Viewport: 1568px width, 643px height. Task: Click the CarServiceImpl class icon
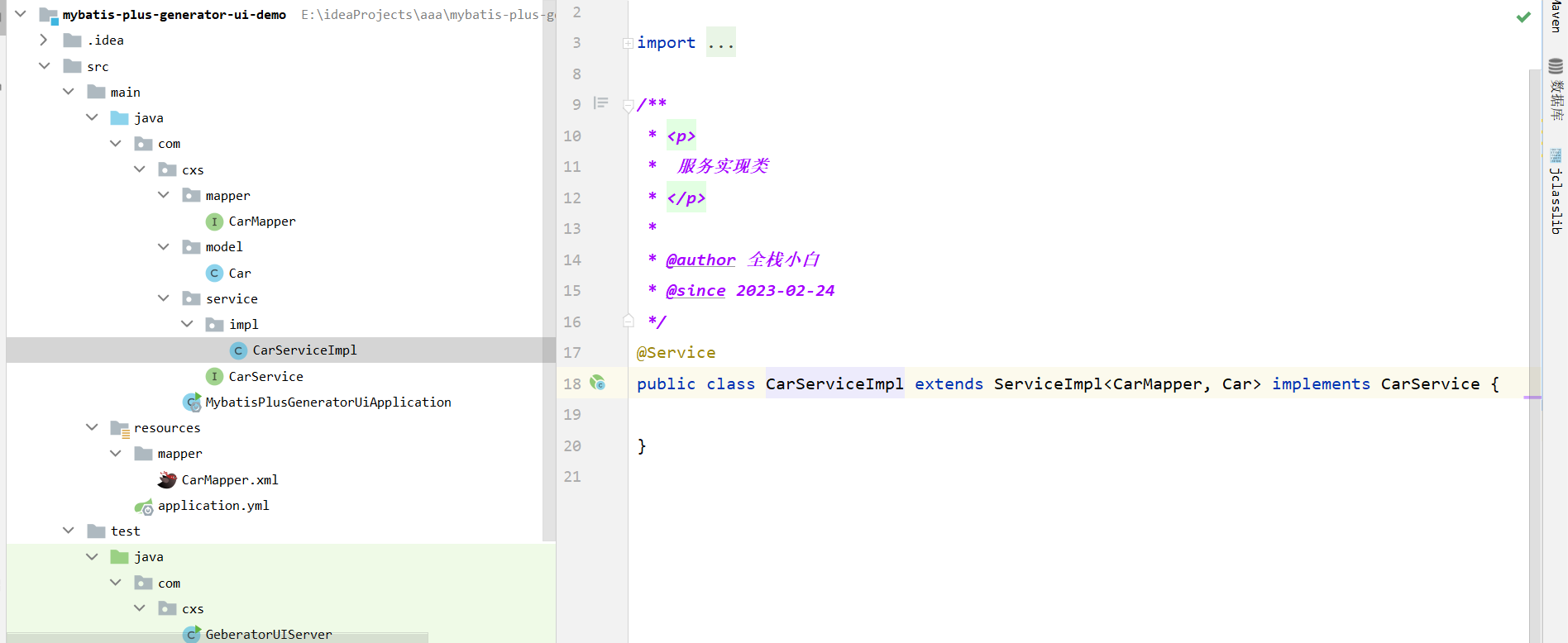[238, 350]
